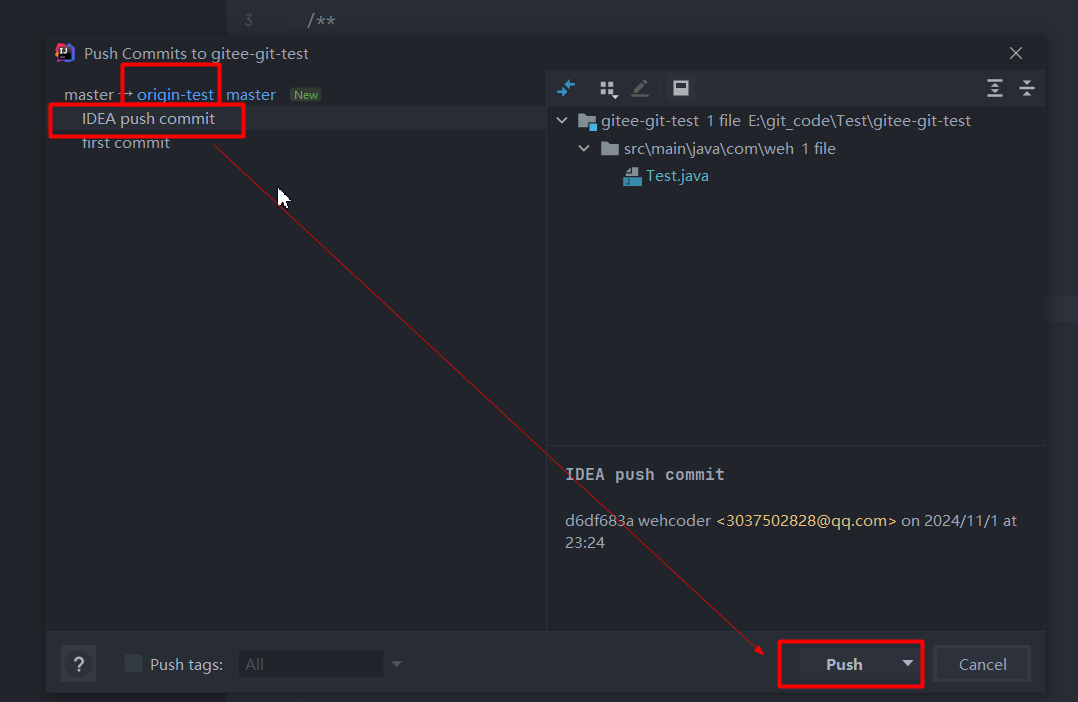The image size is (1078, 702).
Task: Click the Cancel button
Action: click(982, 664)
